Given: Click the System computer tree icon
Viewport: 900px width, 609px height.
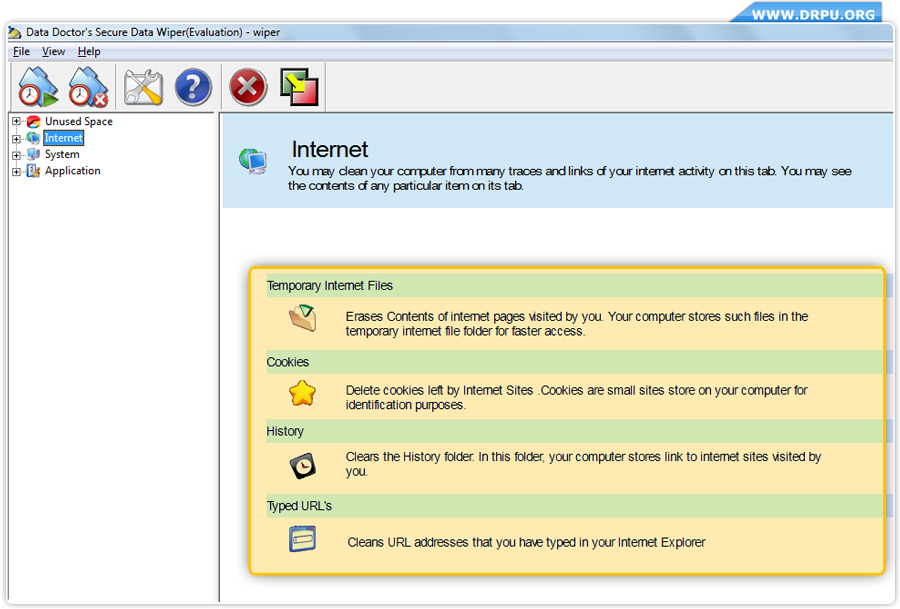Looking at the screenshot, I should [34, 154].
